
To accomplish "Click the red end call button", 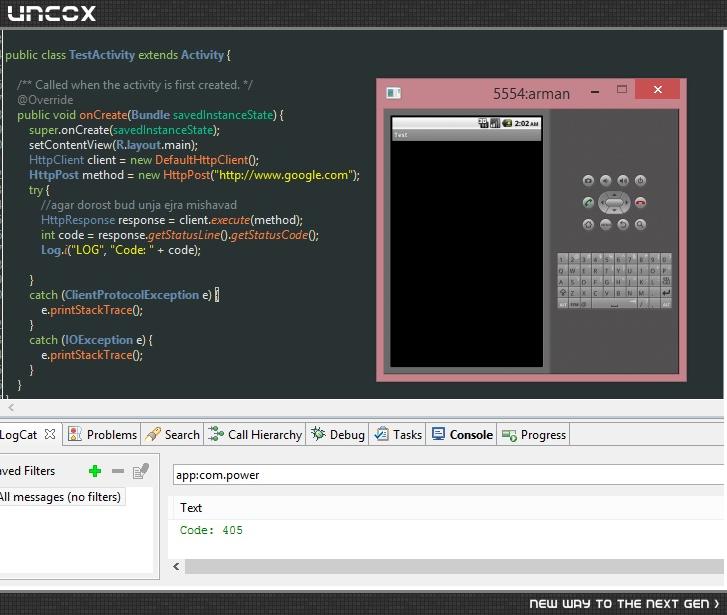I will (640, 202).
